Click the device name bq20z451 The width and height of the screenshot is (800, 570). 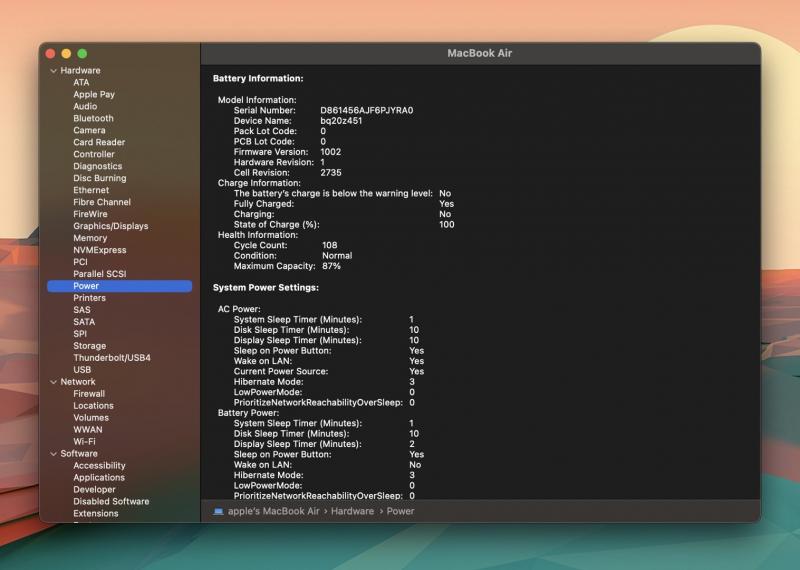click(341, 121)
